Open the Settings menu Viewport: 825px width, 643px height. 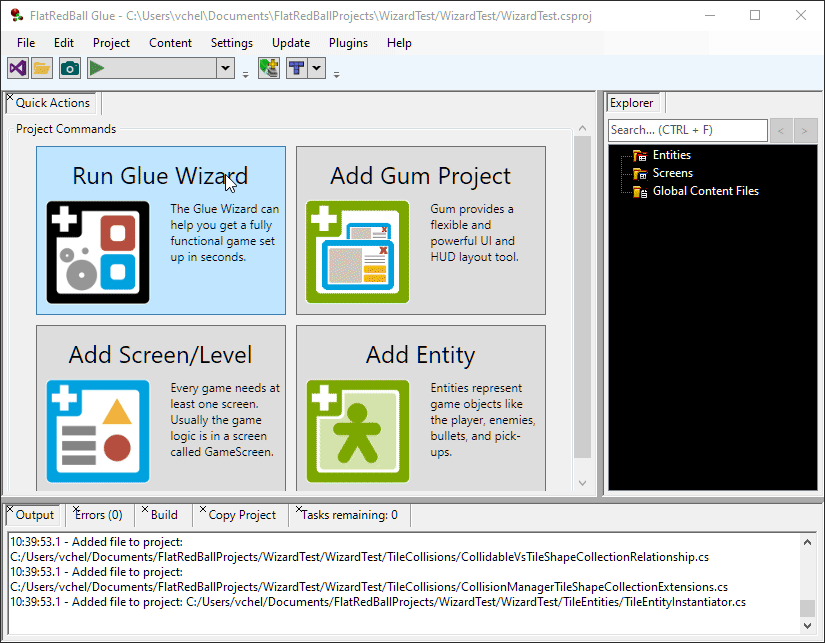pyautogui.click(x=232, y=43)
